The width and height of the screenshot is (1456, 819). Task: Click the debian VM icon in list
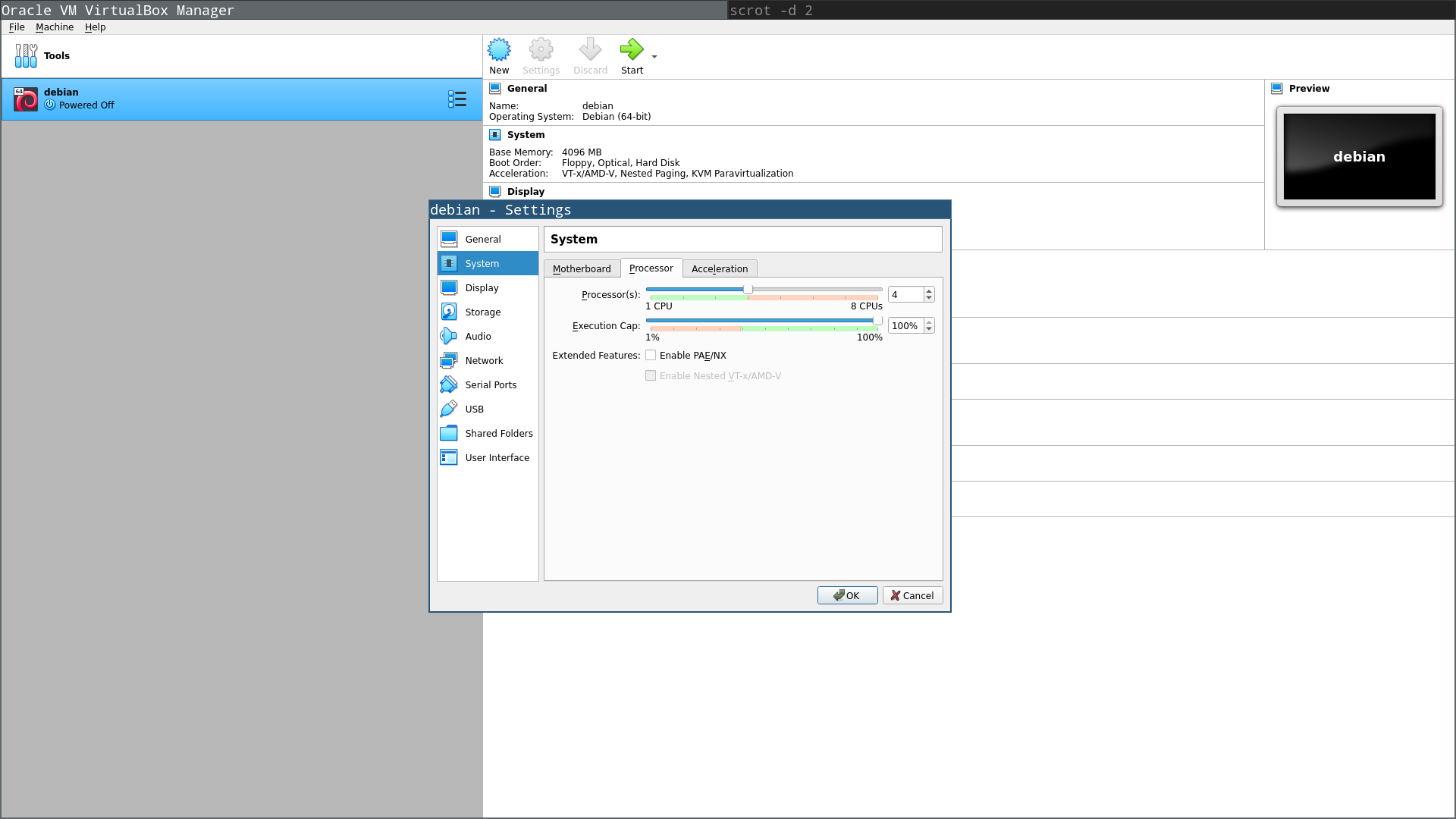tap(26, 99)
